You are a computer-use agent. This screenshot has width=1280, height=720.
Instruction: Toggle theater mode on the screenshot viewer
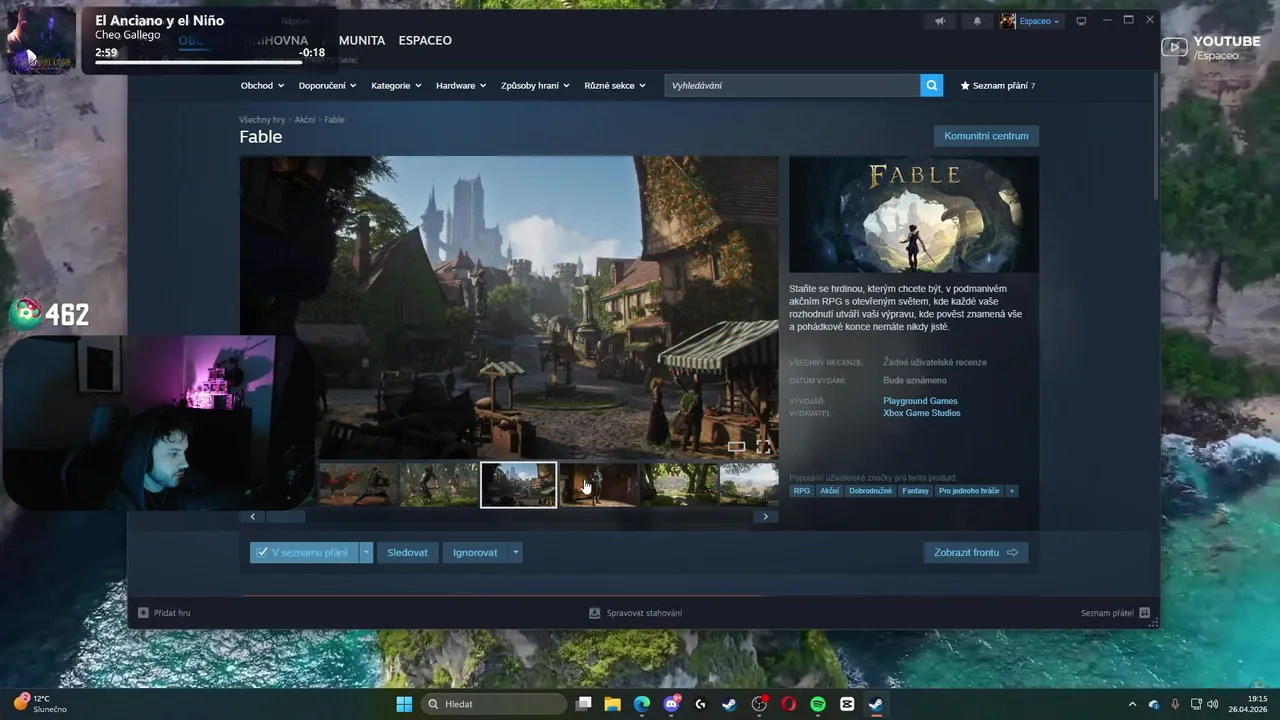point(736,447)
